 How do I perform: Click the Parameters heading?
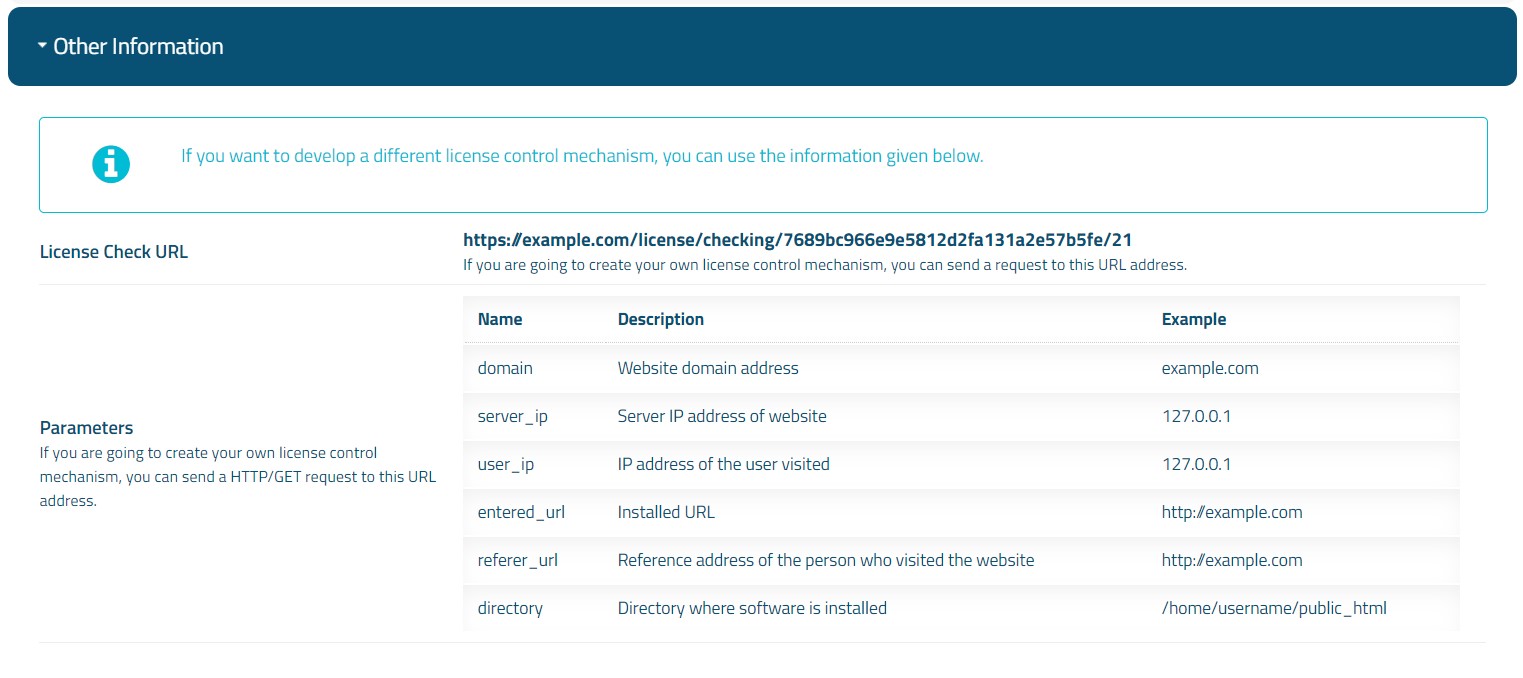coord(86,428)
